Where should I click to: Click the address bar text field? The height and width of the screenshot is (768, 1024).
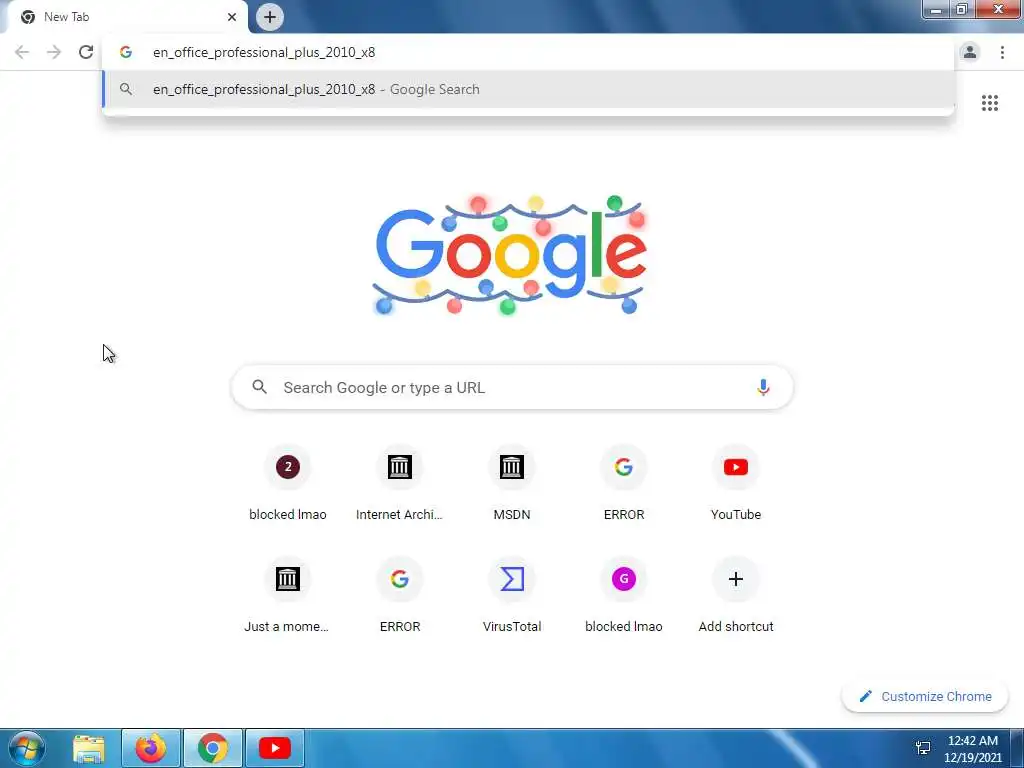click(529, 52)
